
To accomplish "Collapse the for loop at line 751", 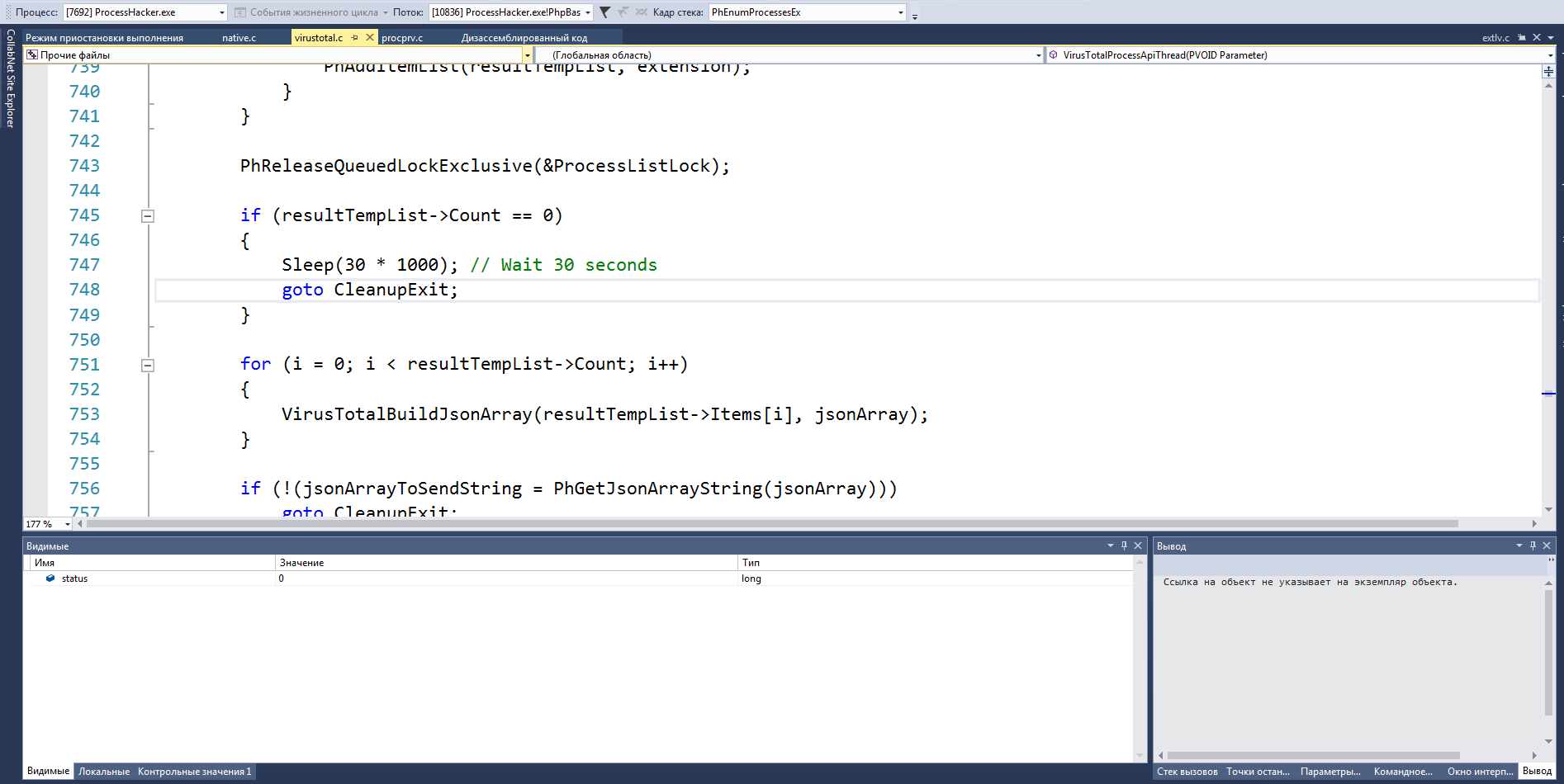I will (148, 365).
